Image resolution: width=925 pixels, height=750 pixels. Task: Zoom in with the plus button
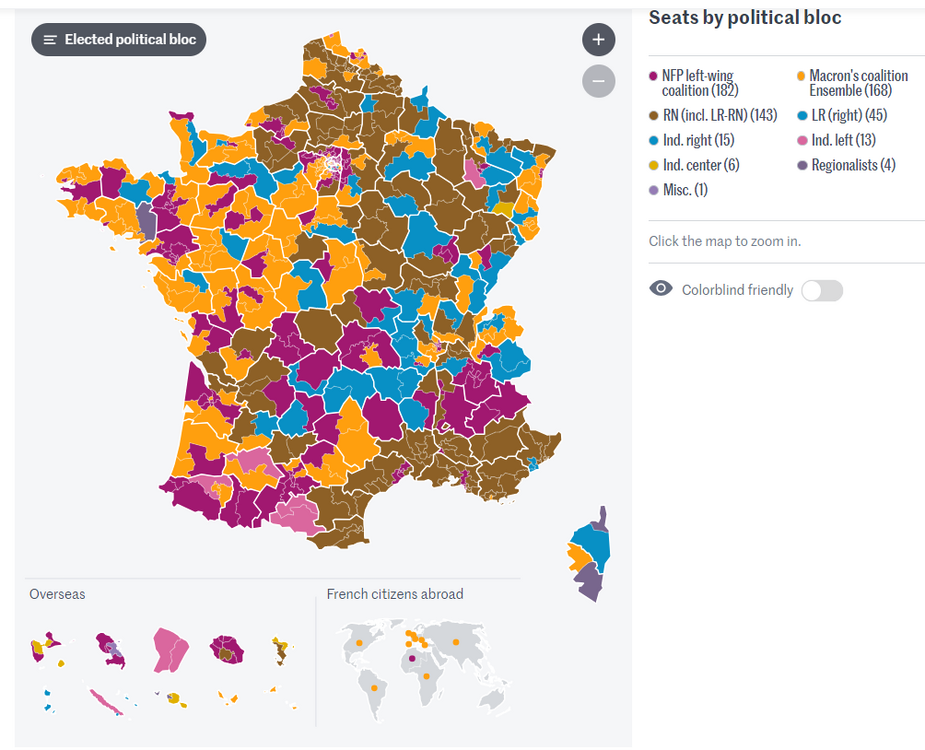click(x=598, y=40)
